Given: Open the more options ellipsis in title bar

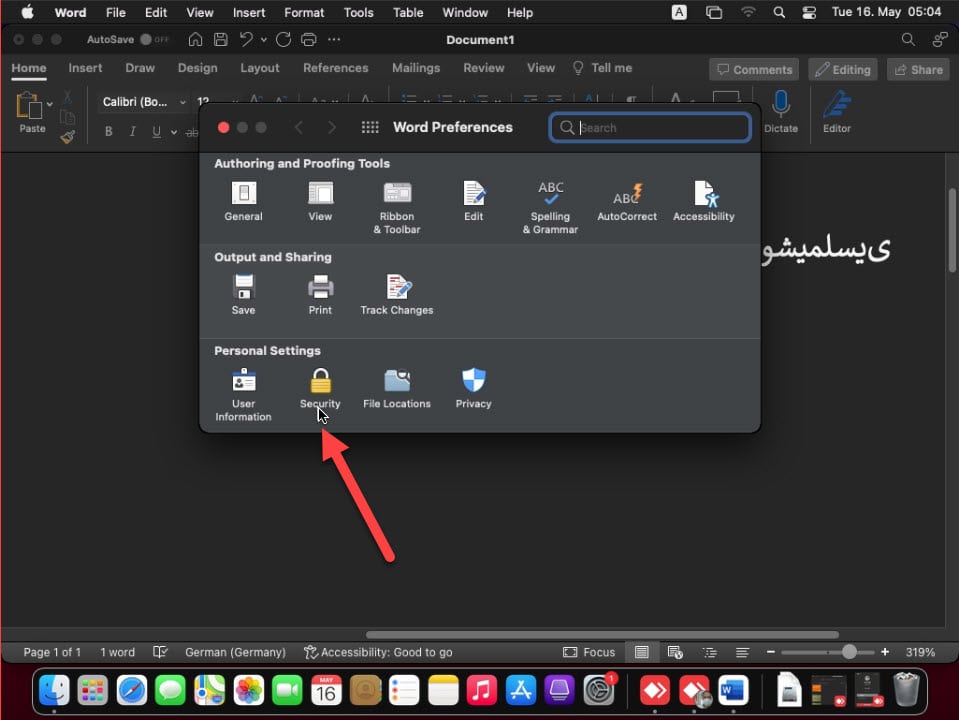Looking at the screenshot, I should 334,40.
